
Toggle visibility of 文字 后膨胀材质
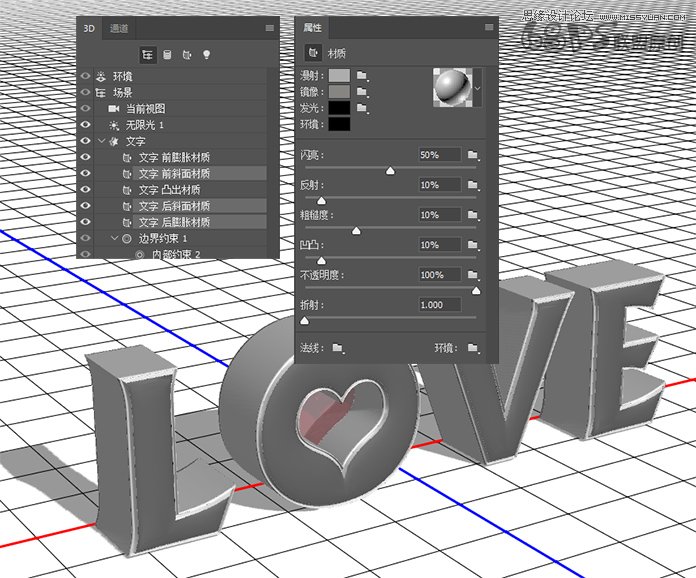[x=85, y=222]
